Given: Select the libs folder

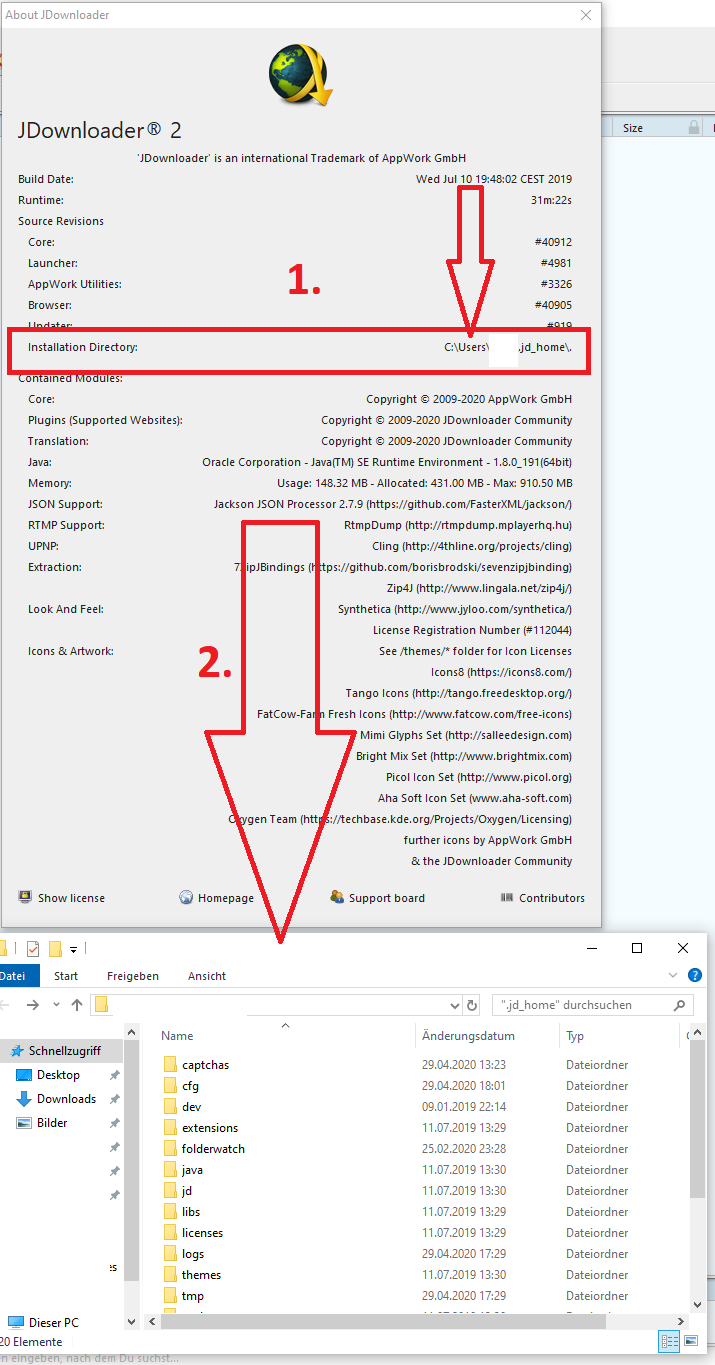Looking at the screenshot, I should click(x=191, y=1212).
